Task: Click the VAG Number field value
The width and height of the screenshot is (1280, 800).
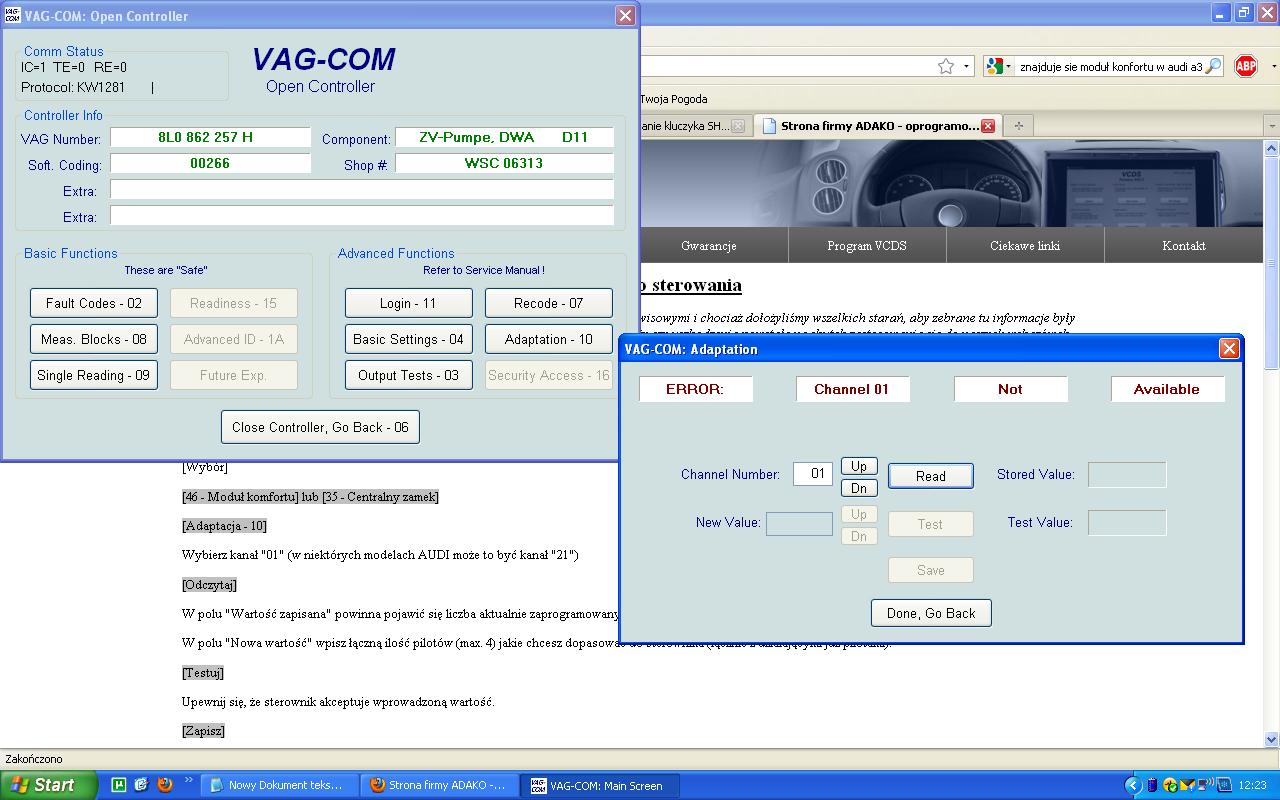Action: [210, 137]
